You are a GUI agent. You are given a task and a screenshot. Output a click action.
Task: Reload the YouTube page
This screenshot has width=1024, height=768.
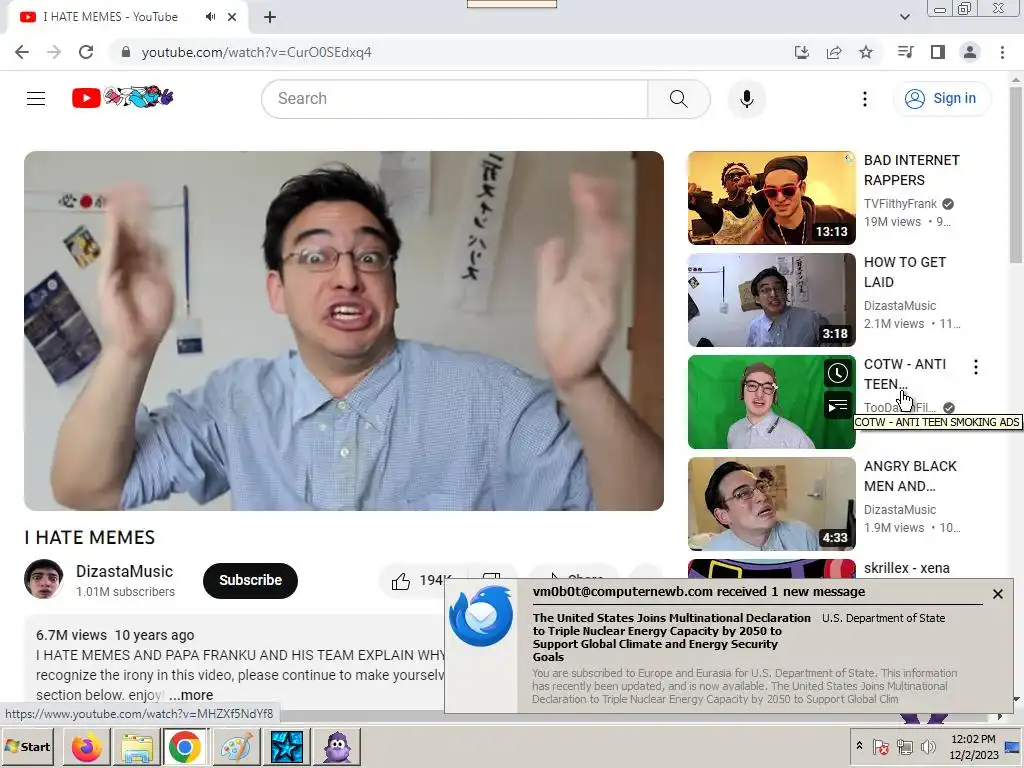tap(86, 52)
